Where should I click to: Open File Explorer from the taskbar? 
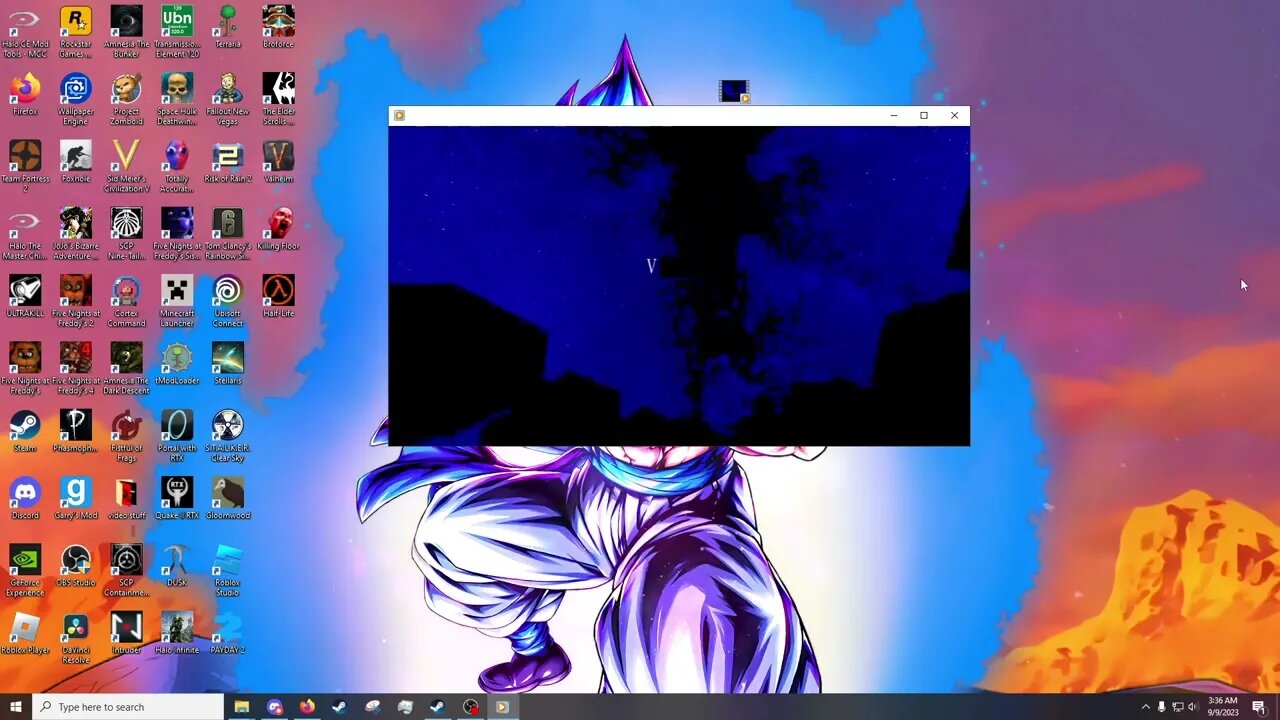[241, 707]
